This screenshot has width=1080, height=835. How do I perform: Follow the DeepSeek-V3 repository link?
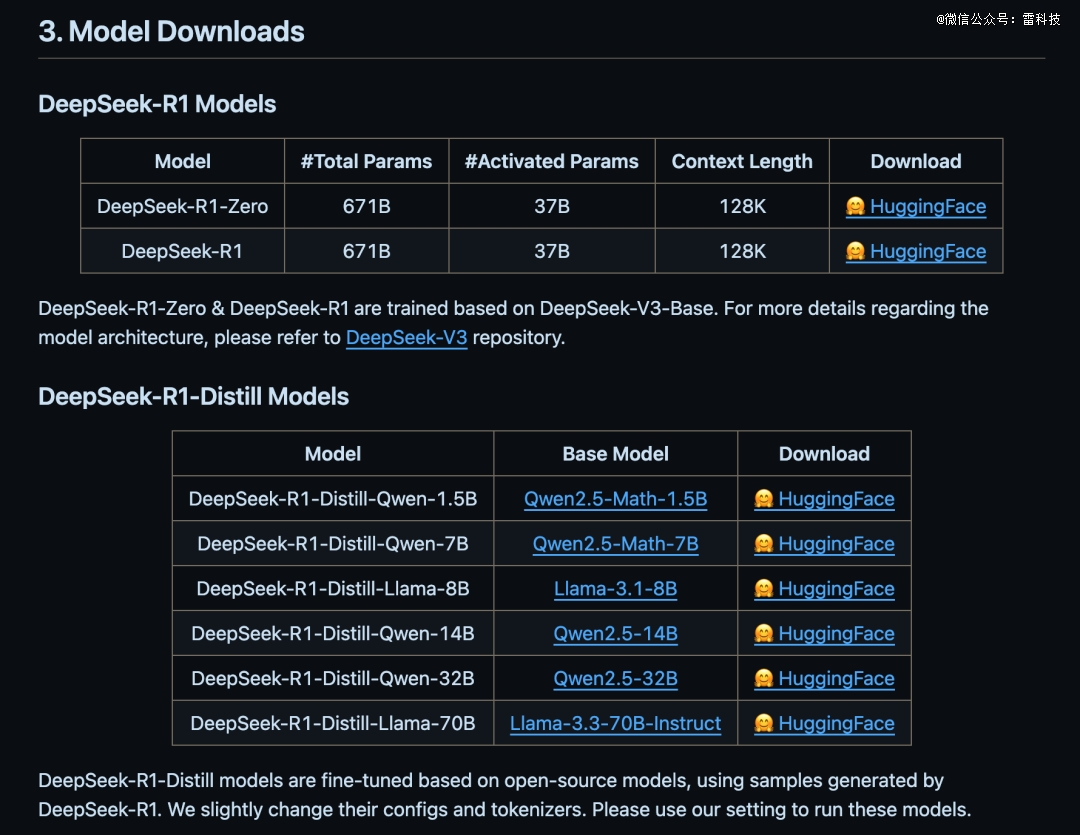pyautogui.click(x=406, y=338)
